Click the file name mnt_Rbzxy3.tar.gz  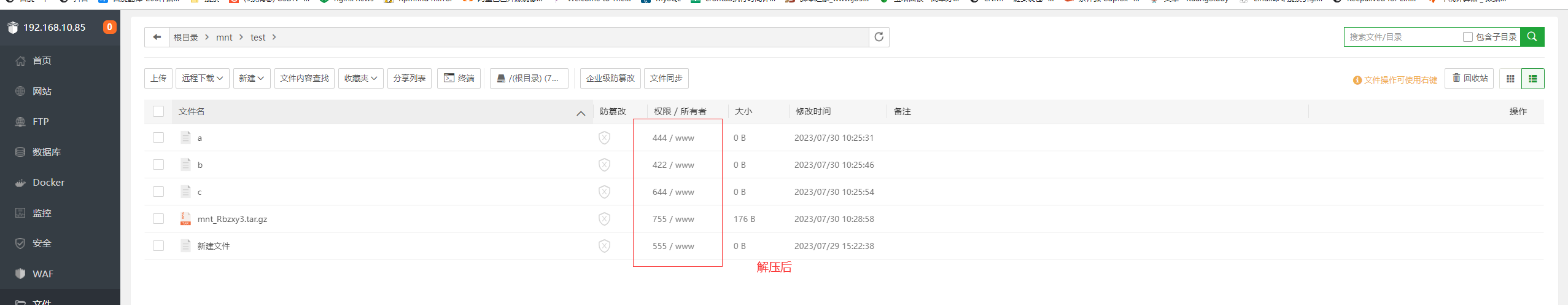232,219
